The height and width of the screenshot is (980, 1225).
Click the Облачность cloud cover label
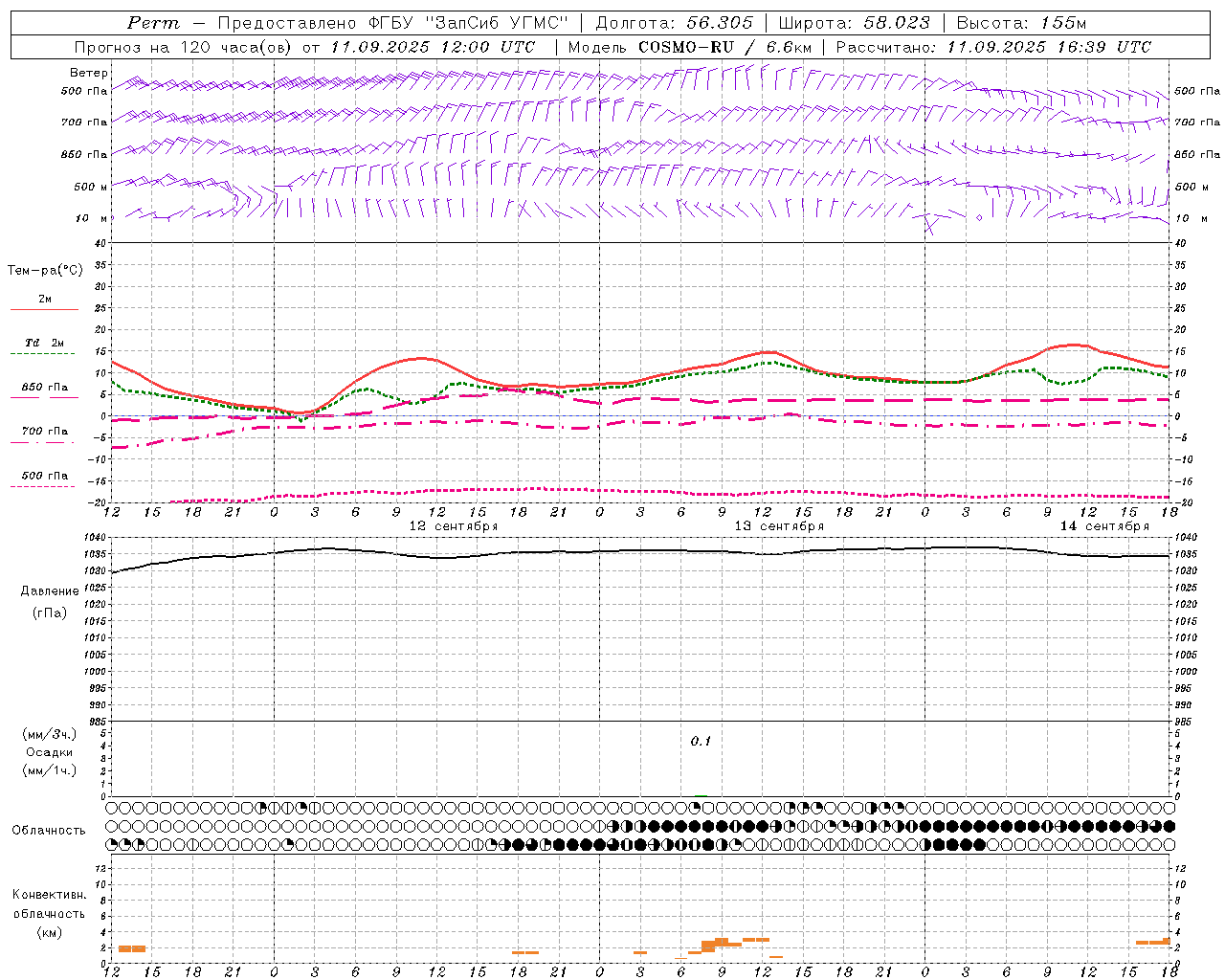click(49, 830)
